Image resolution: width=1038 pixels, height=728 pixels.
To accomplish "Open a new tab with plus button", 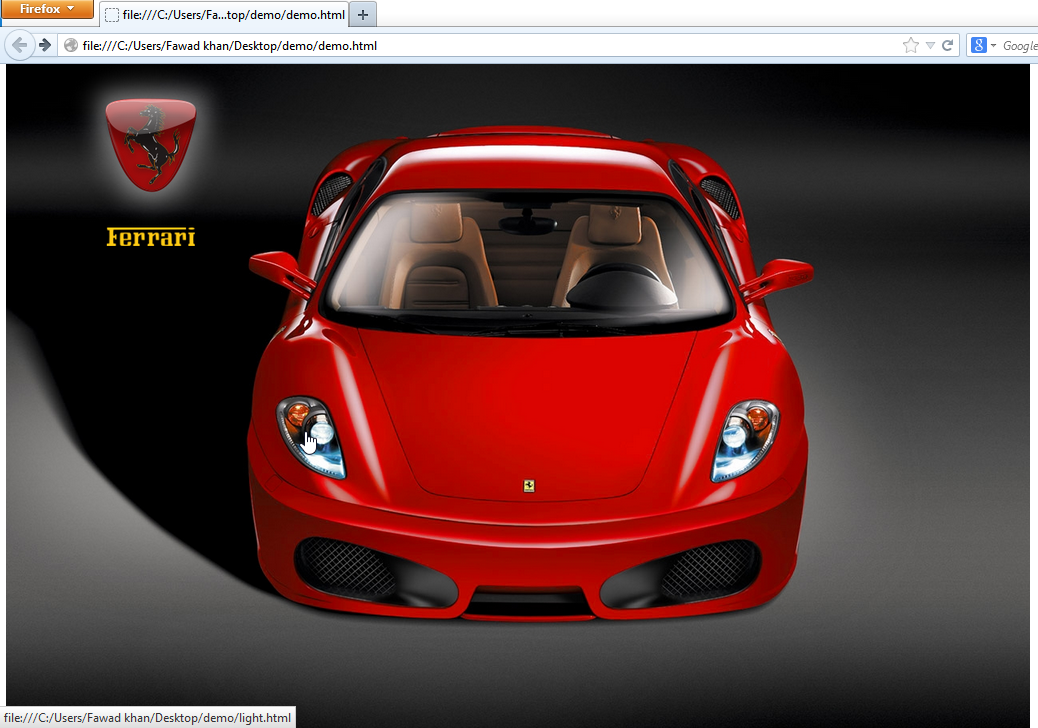I will point(363,15).
